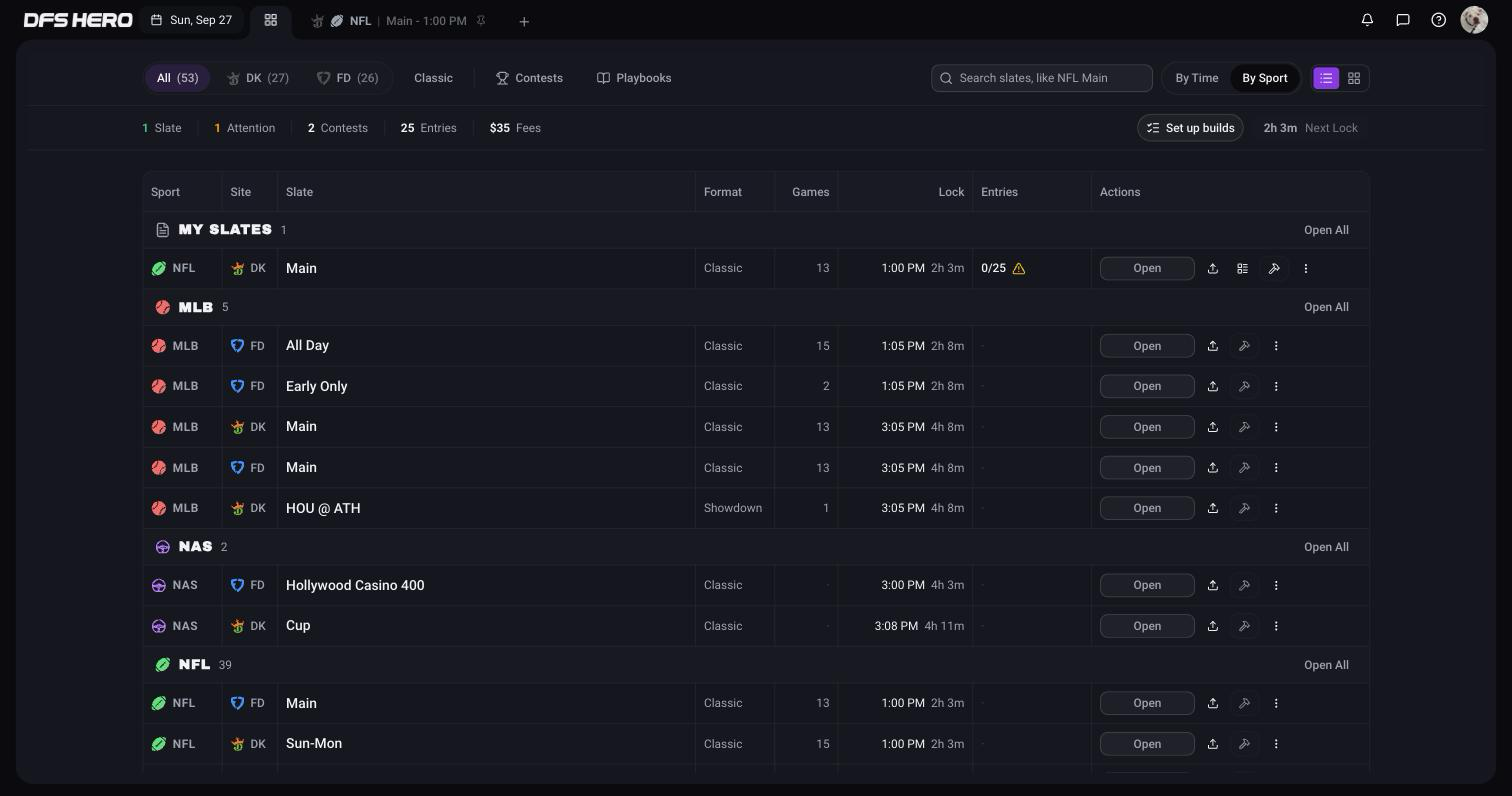This screenshot has width=1512, height=796.
Task: Add a new tab with plus icon
Action: tap(524, 21)
